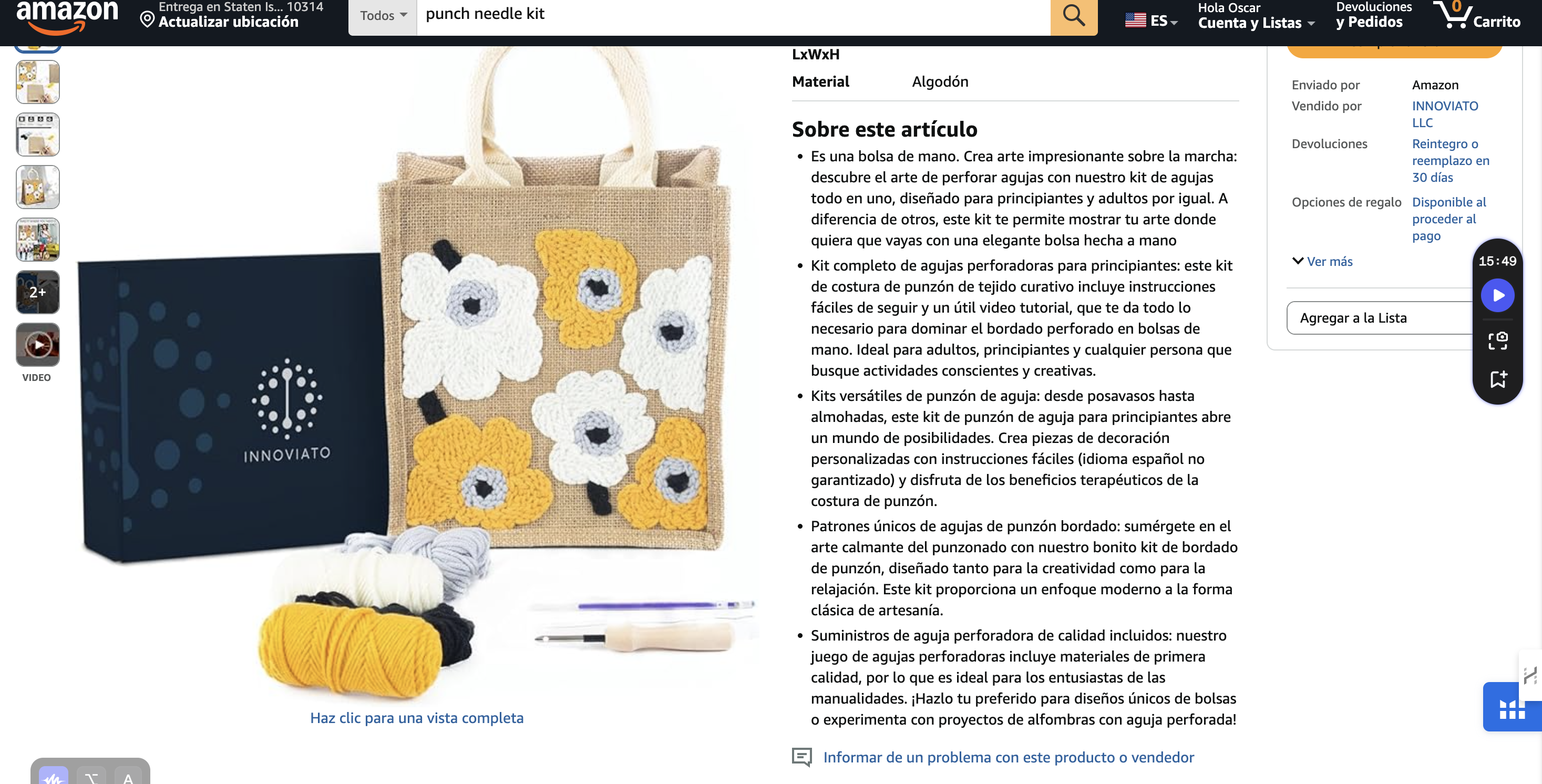Click the Amazon logo
The height and width of the screenshot is (784, 1542).
(67, 16)
